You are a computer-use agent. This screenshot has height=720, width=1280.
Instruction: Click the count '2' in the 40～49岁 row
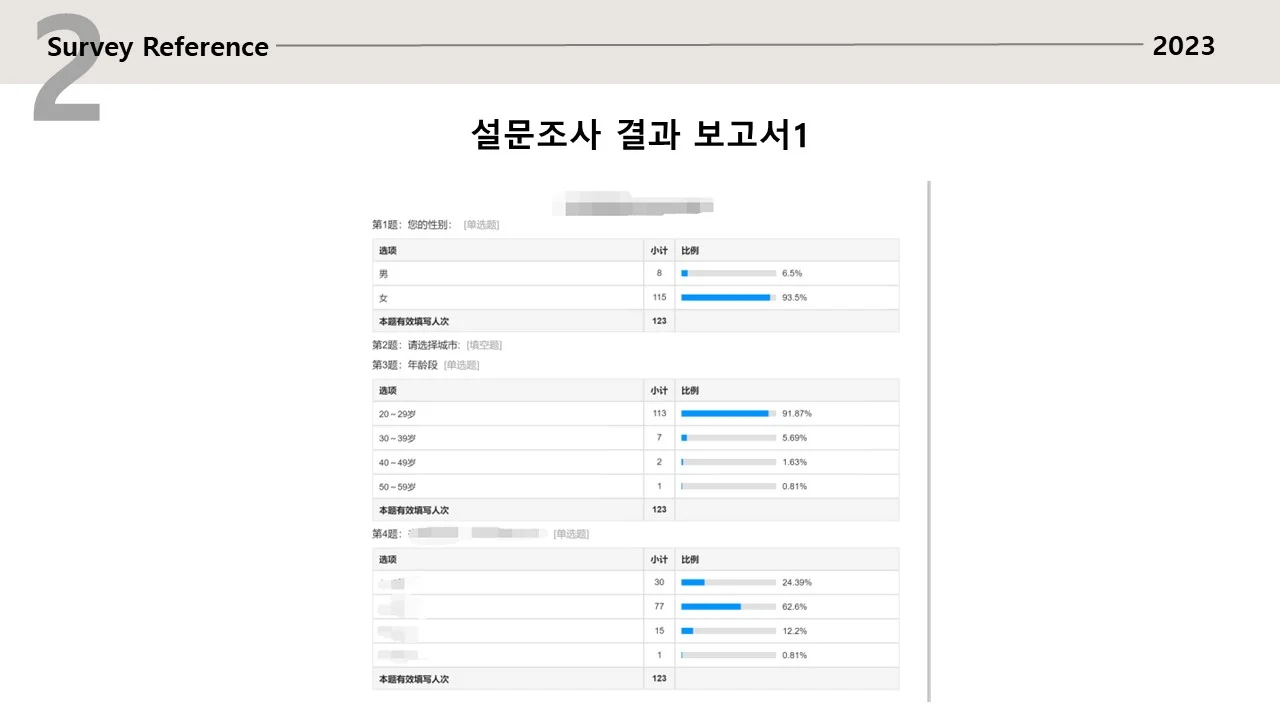[659, 462]
